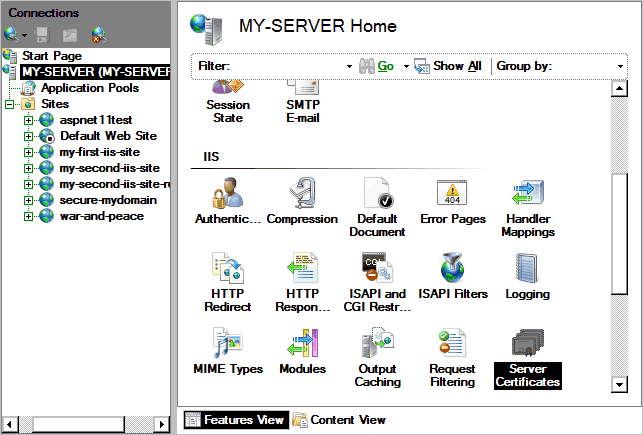
Task: Open the Handler Mappings feature
Action: pos(528,207)
